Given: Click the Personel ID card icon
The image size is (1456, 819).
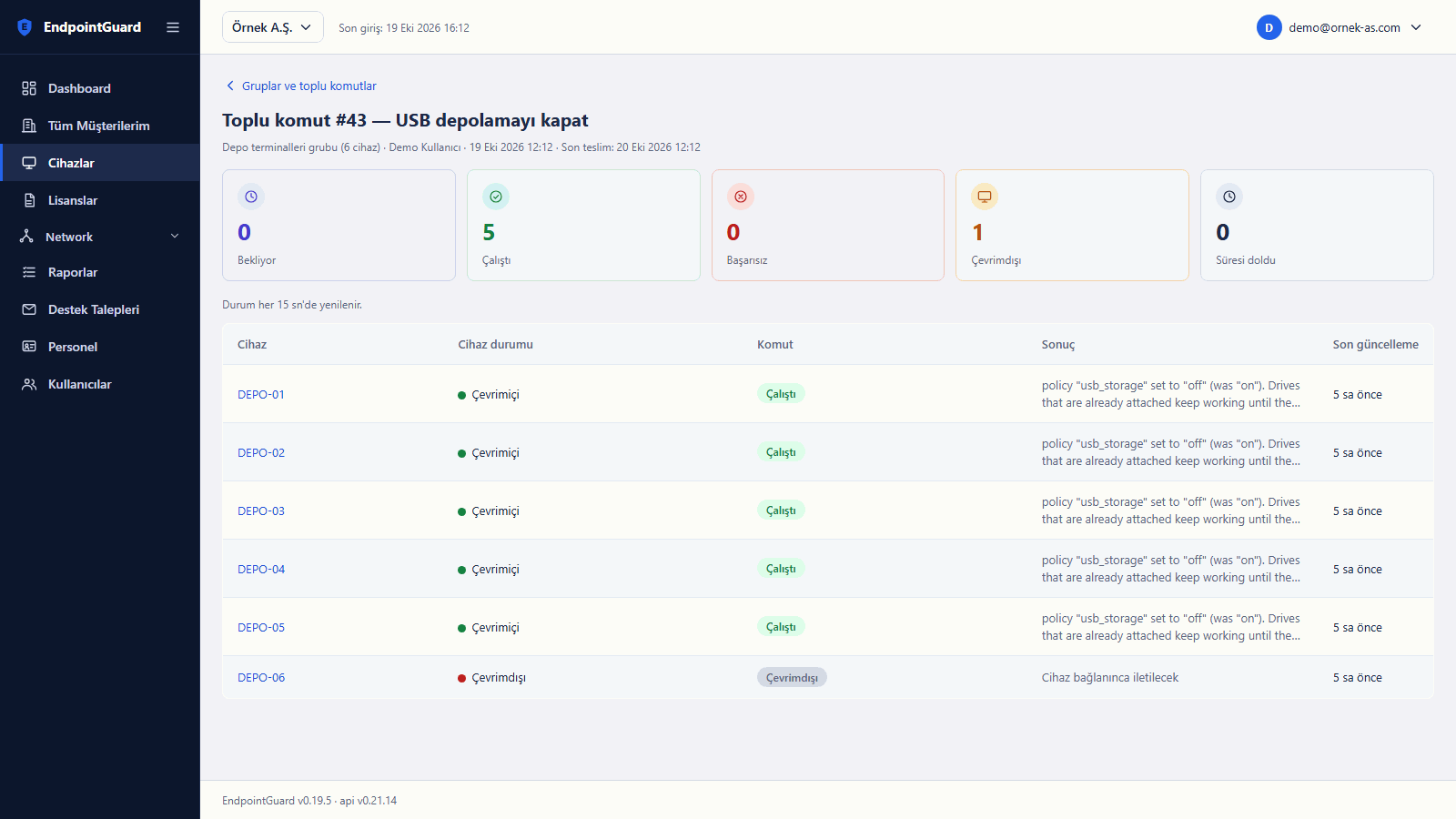Looking at the screenshot, I should point(29,347).
